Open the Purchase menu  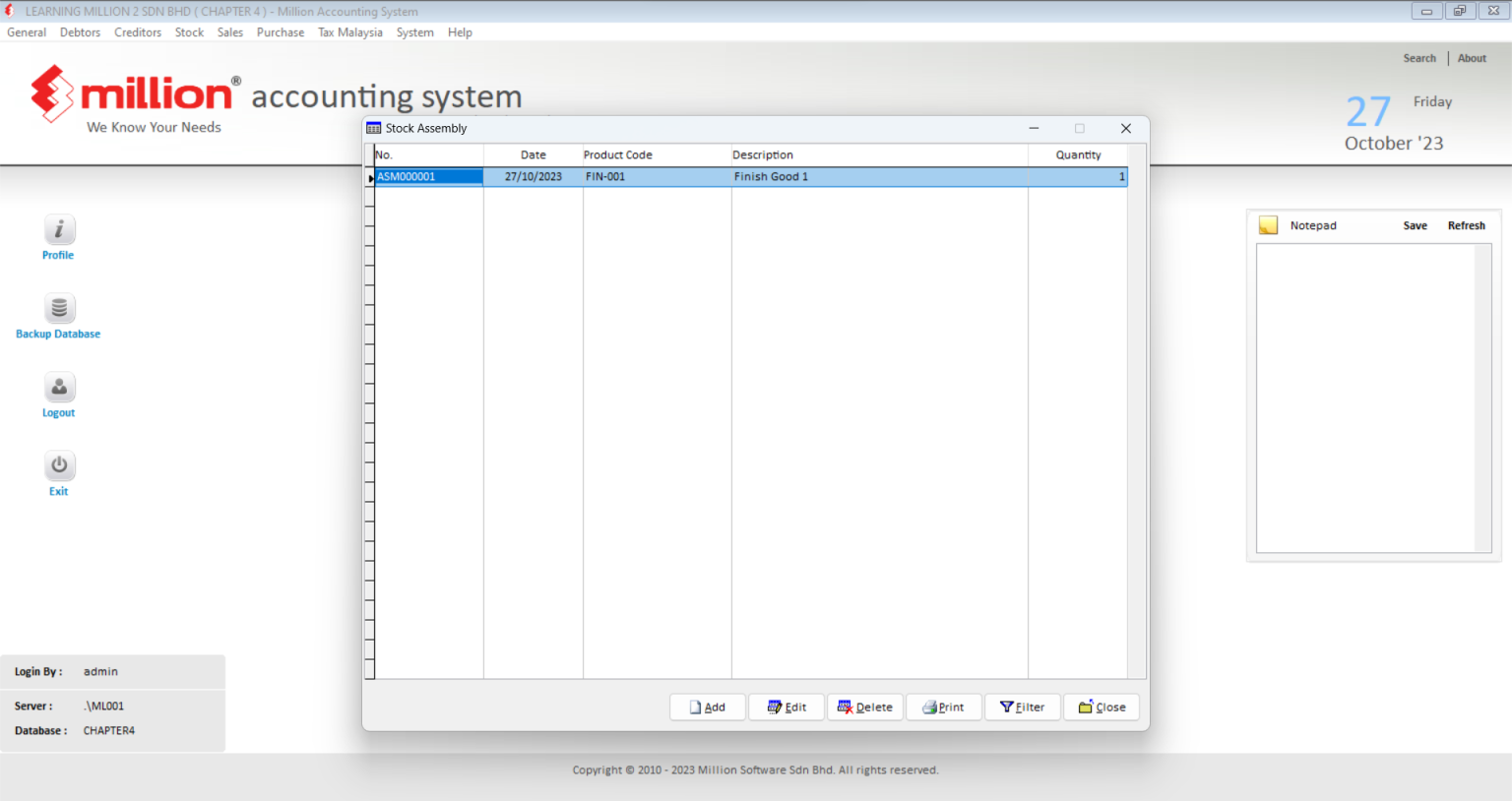(281, 32)
